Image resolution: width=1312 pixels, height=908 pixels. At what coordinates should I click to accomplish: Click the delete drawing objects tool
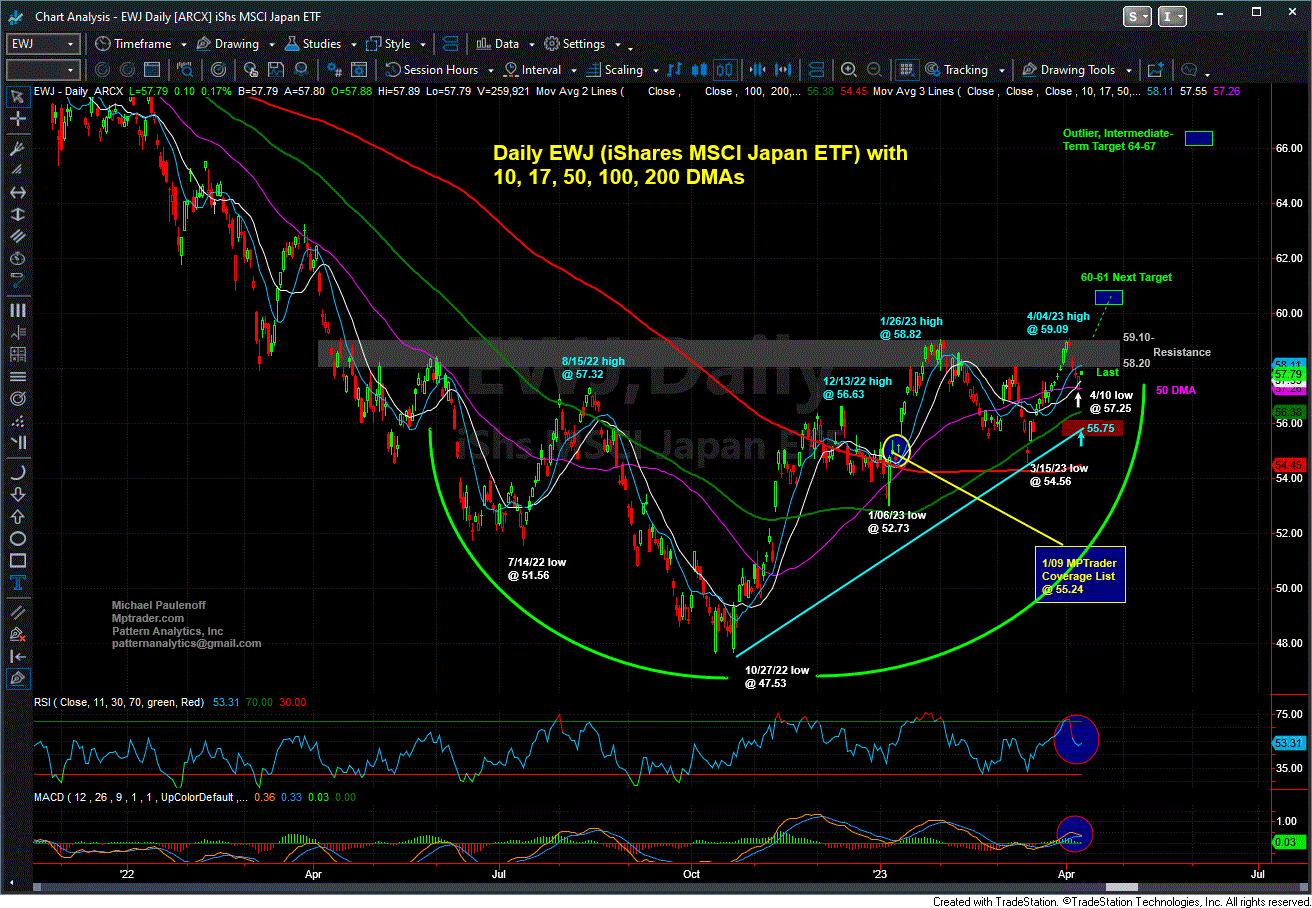click(18, 633)
